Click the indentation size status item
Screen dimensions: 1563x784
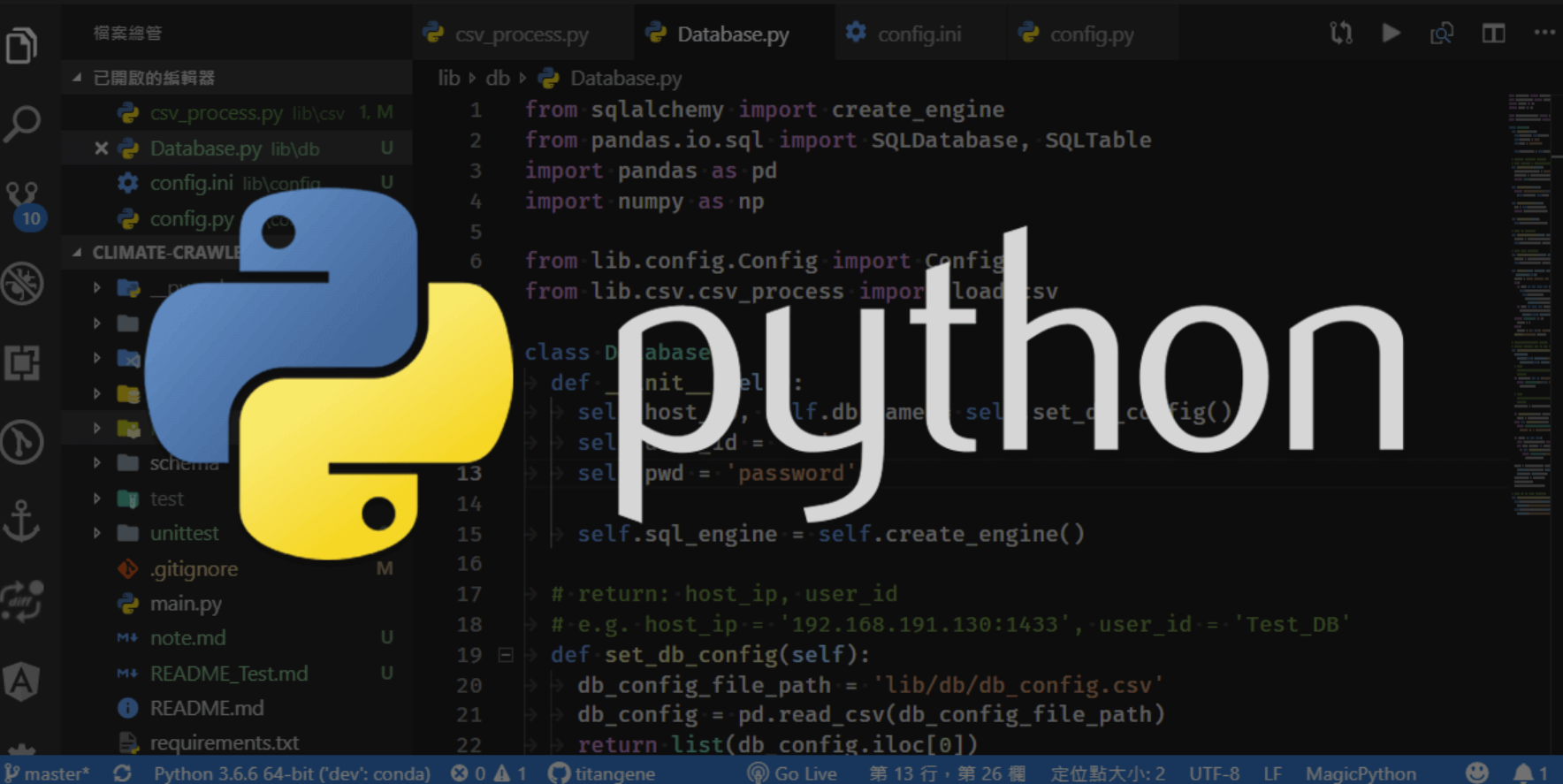click(1108, 773)
